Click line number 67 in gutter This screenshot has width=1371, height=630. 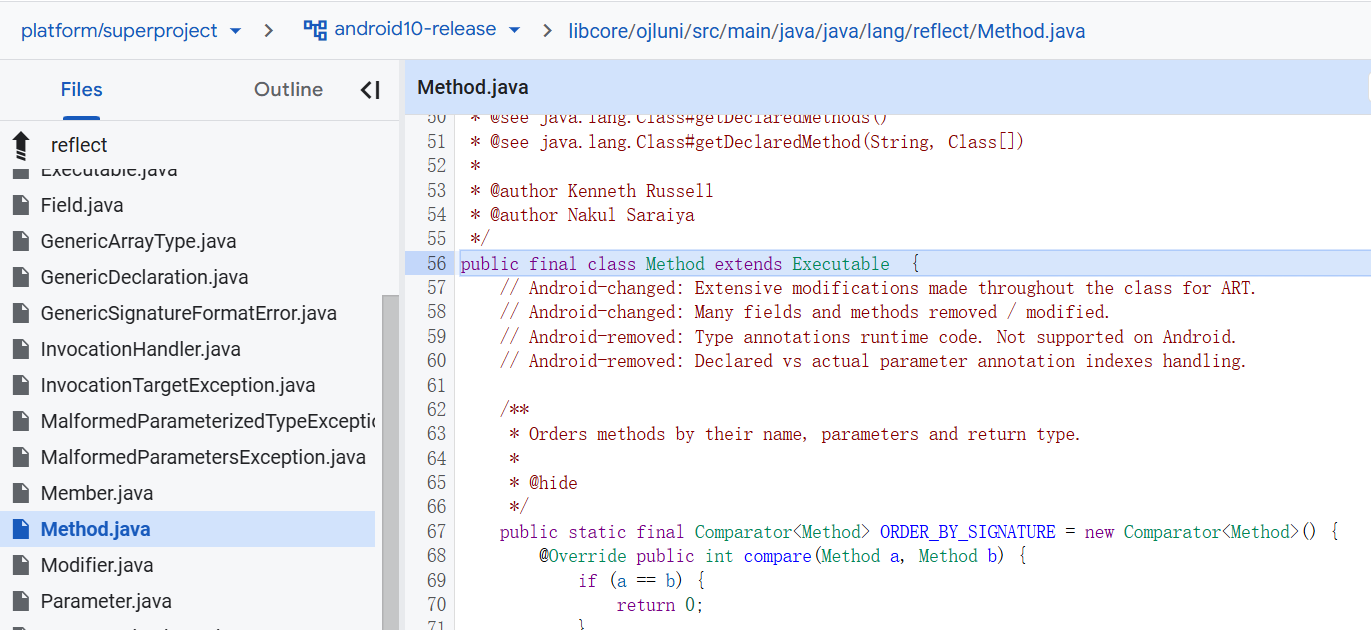click(x=436, y=532)
